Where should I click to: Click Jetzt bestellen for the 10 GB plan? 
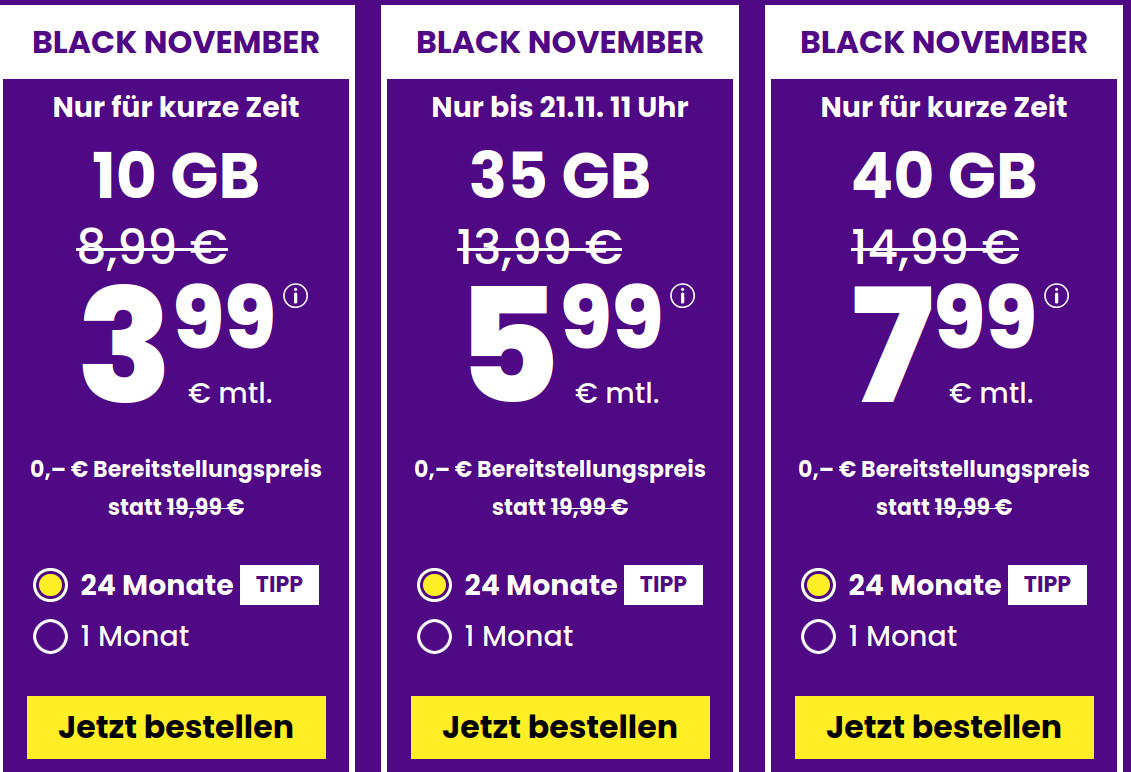[176, 727]
